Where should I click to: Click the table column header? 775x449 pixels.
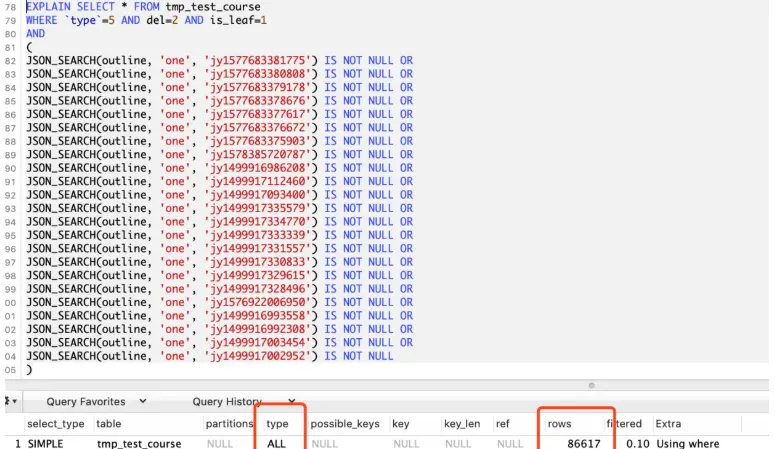pyautogui.click(x=109, y=424)
